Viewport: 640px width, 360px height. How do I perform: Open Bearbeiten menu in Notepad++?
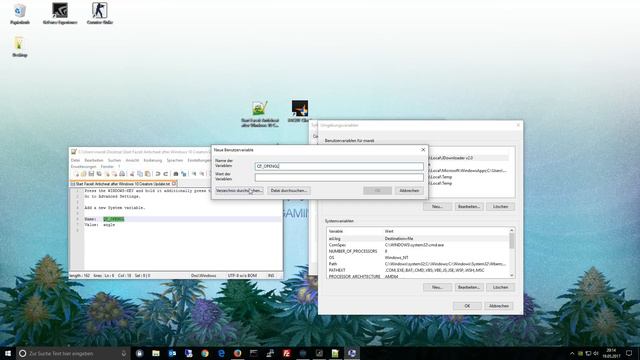(x=94, y=160)
